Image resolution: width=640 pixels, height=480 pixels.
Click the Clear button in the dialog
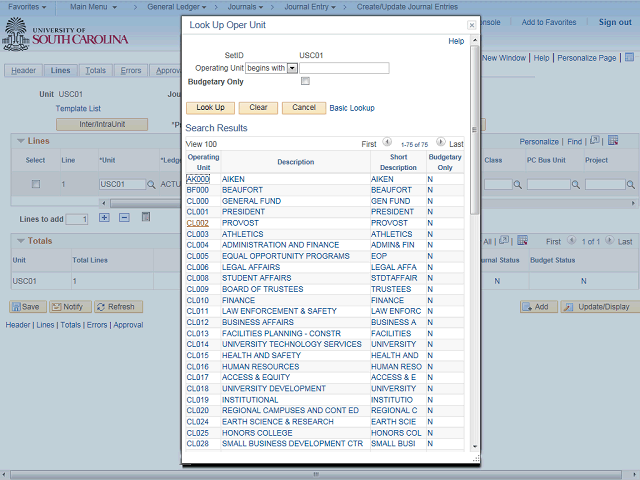(x=258, y=108)
